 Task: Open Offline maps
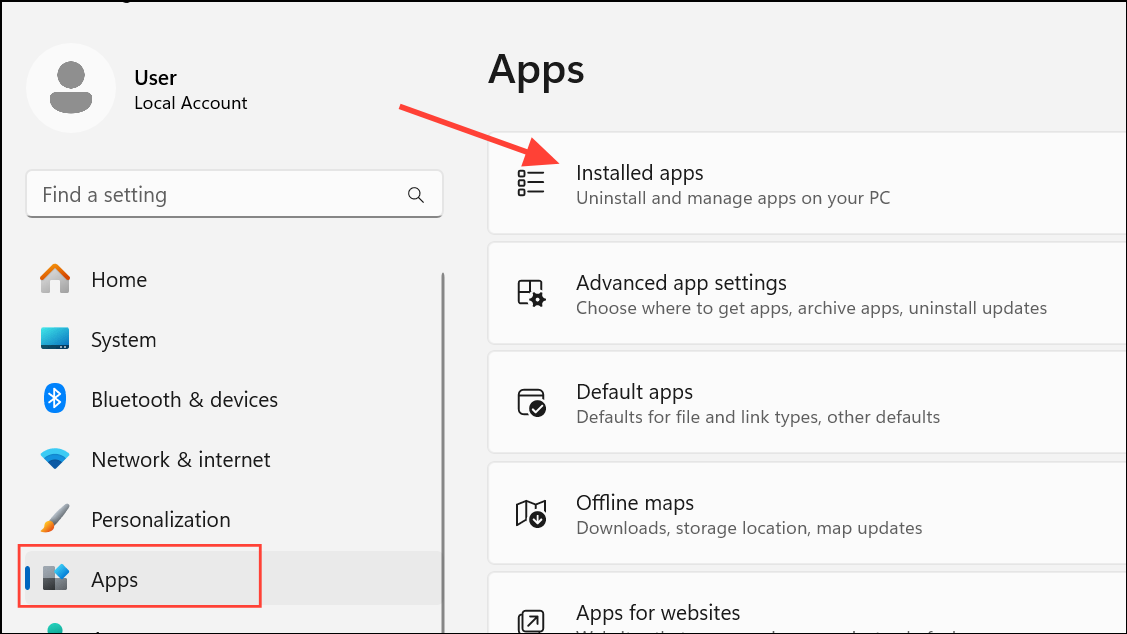coord(807,513)
